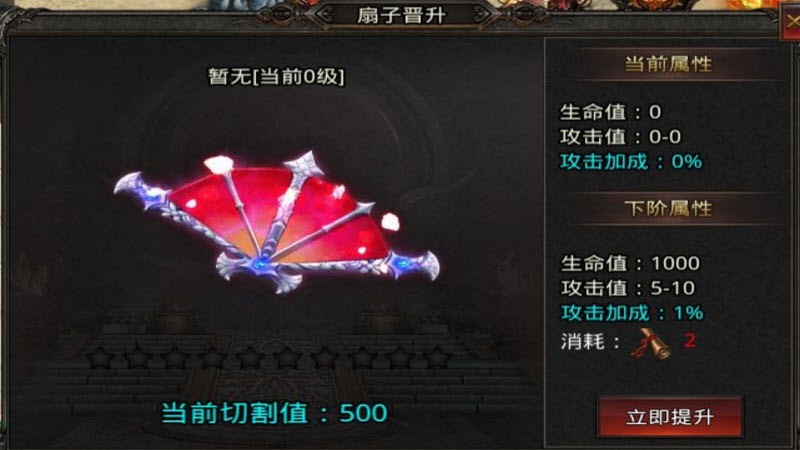This screenshot has height=450, width=800.
Task: Click the 扇子晋升 title banner
Action: point(401,15)
